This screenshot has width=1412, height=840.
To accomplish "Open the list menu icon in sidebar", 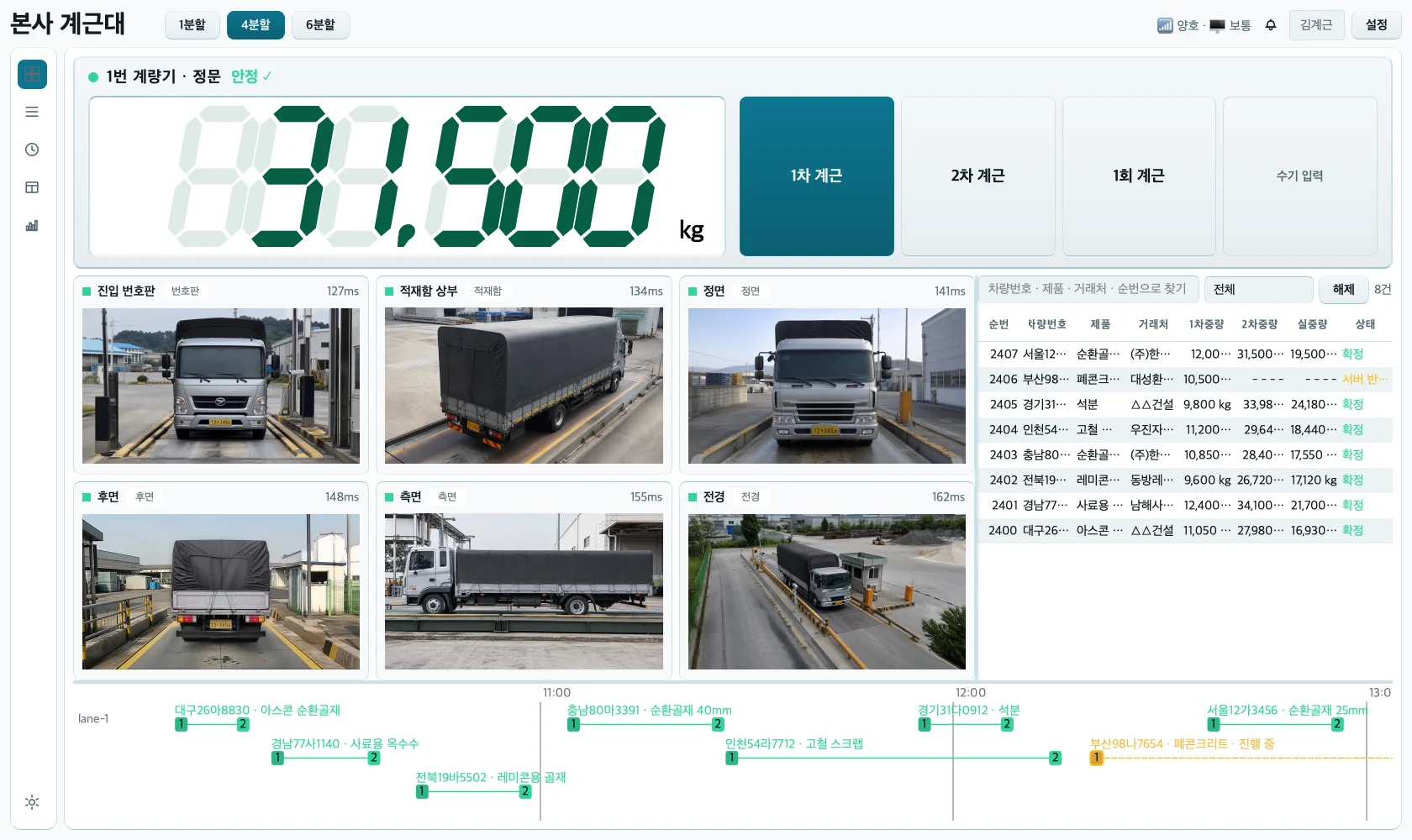I will click(x=32, y=112).
